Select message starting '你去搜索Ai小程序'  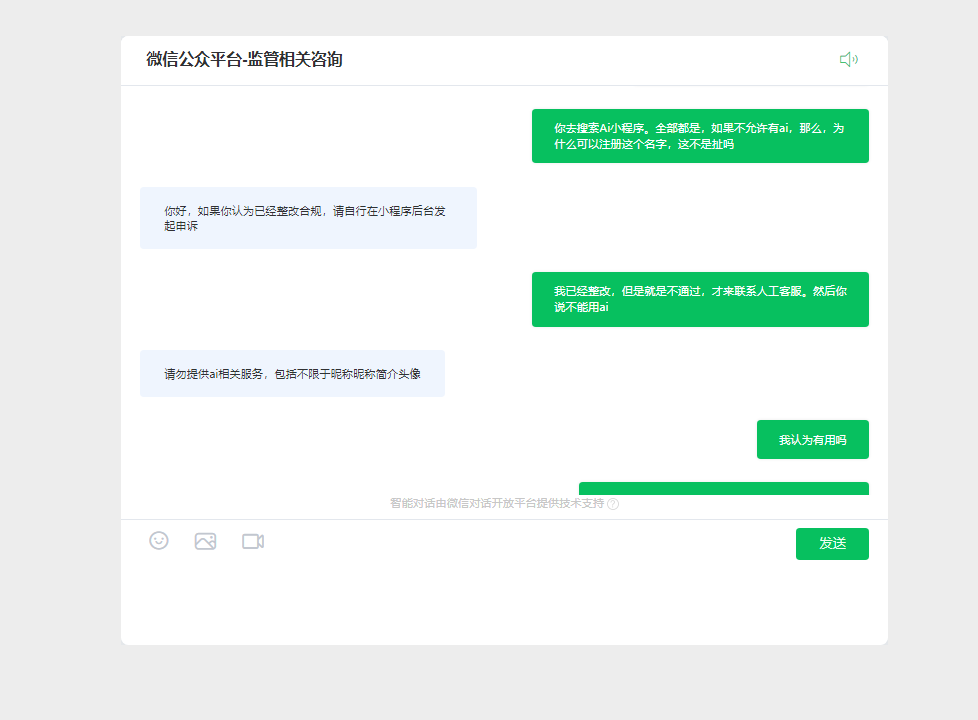click(x=700, y=136)
